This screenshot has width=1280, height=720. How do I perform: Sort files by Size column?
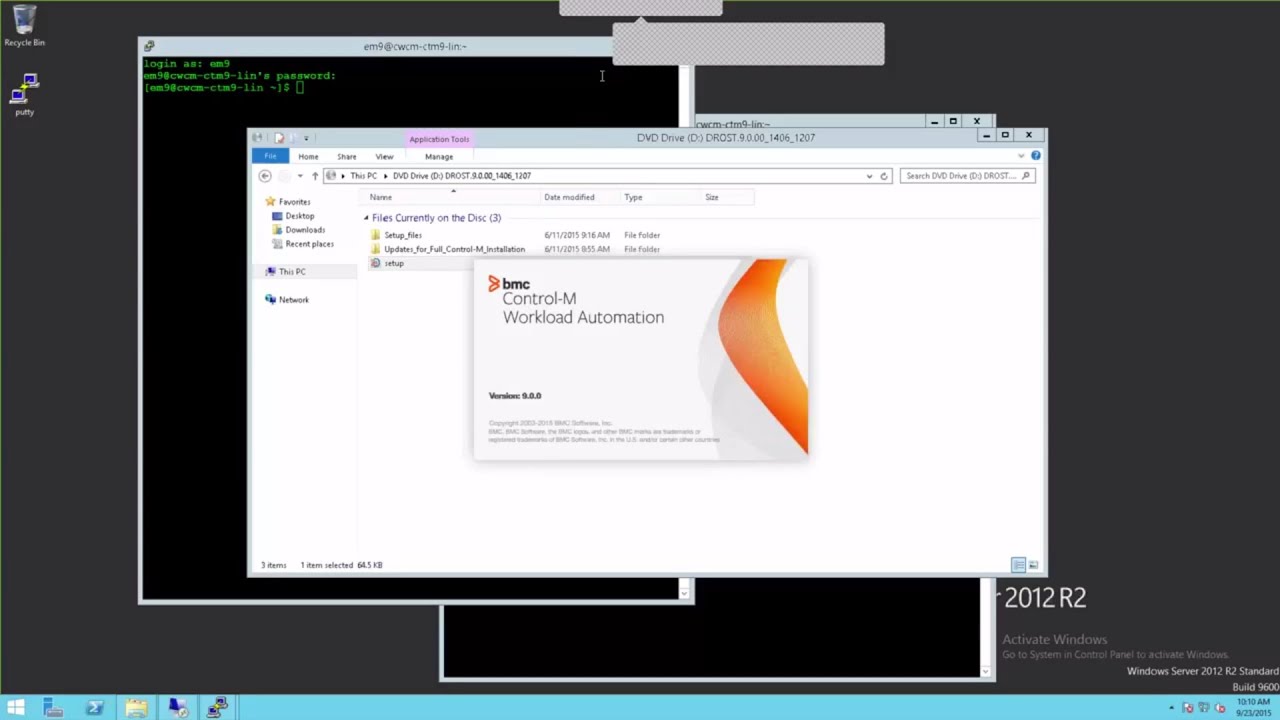click(727, 197)
